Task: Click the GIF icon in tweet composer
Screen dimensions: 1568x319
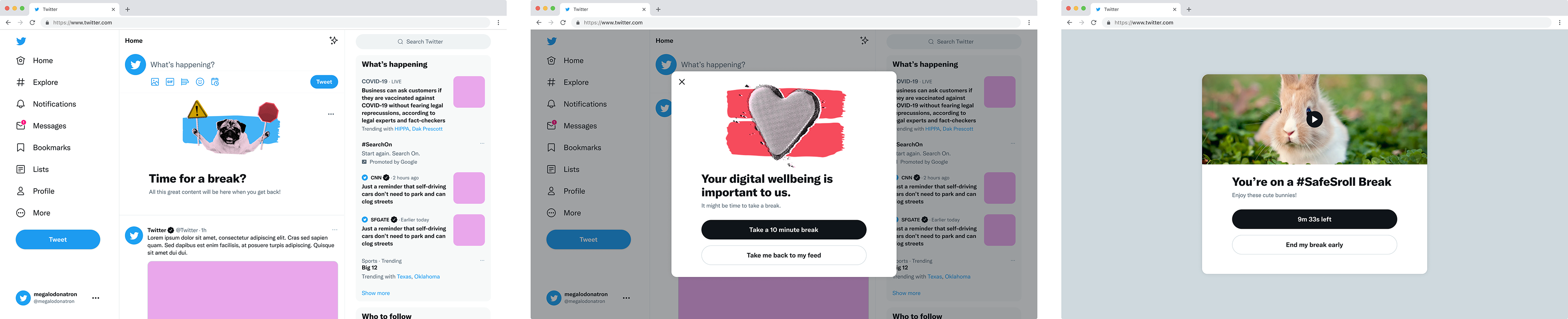Action: click(x=170, y=82)
